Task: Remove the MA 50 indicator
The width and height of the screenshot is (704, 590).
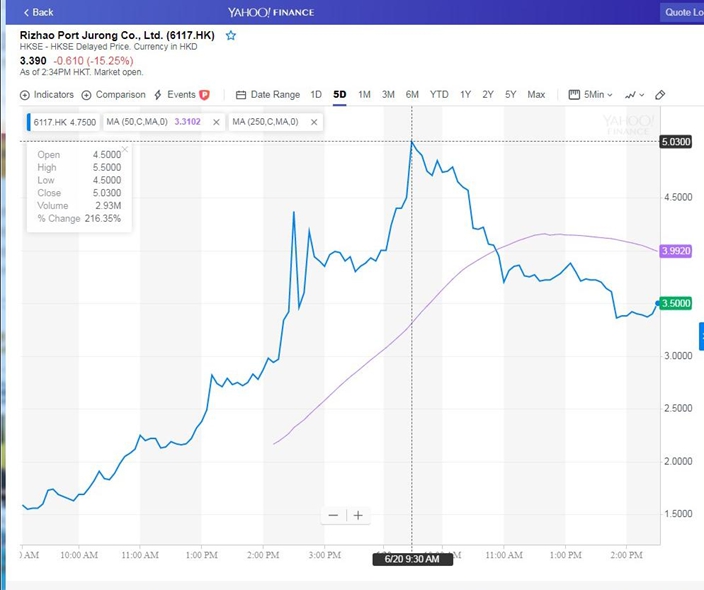Action: click(x=216, y=122)
